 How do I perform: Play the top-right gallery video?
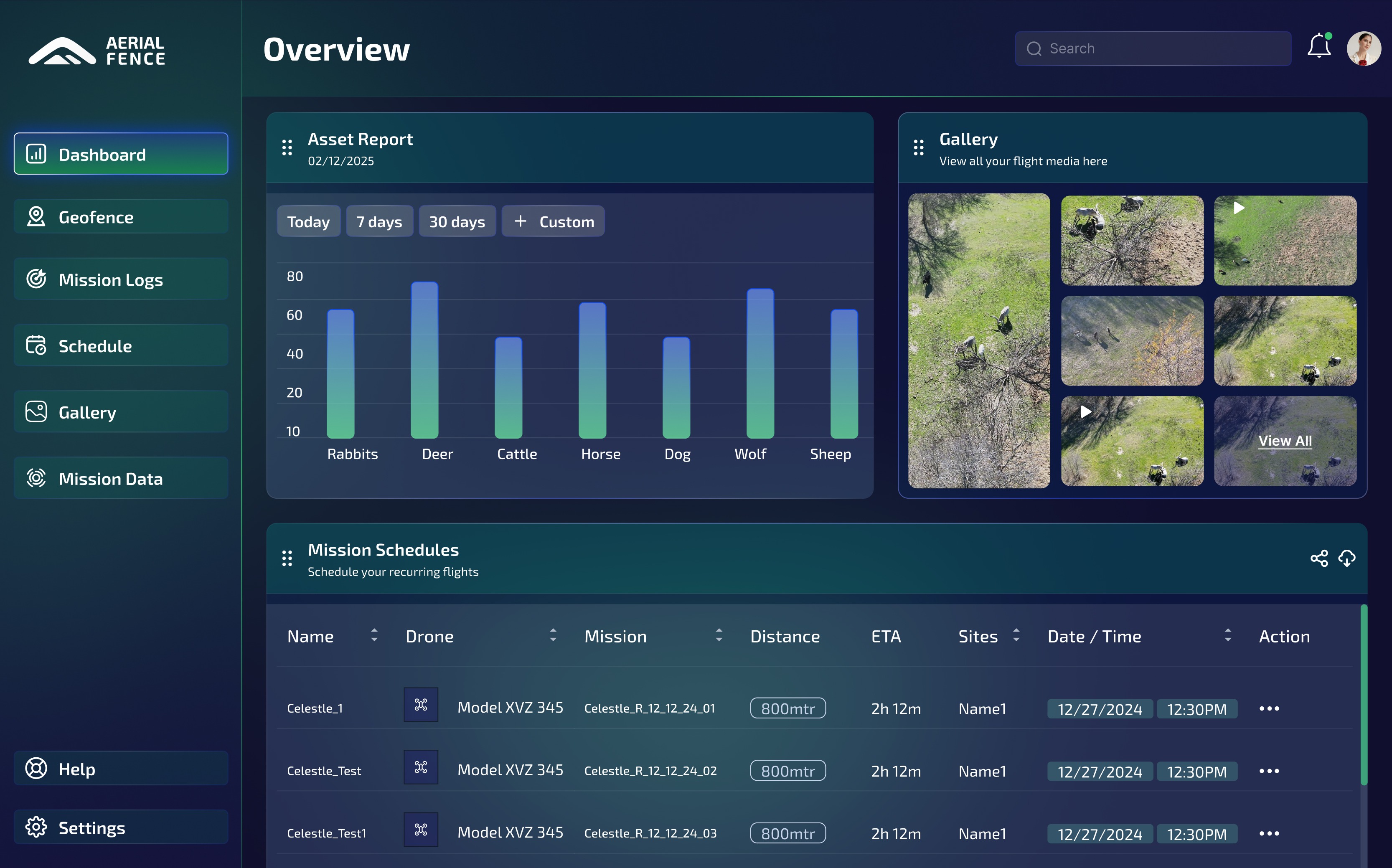1239,208
